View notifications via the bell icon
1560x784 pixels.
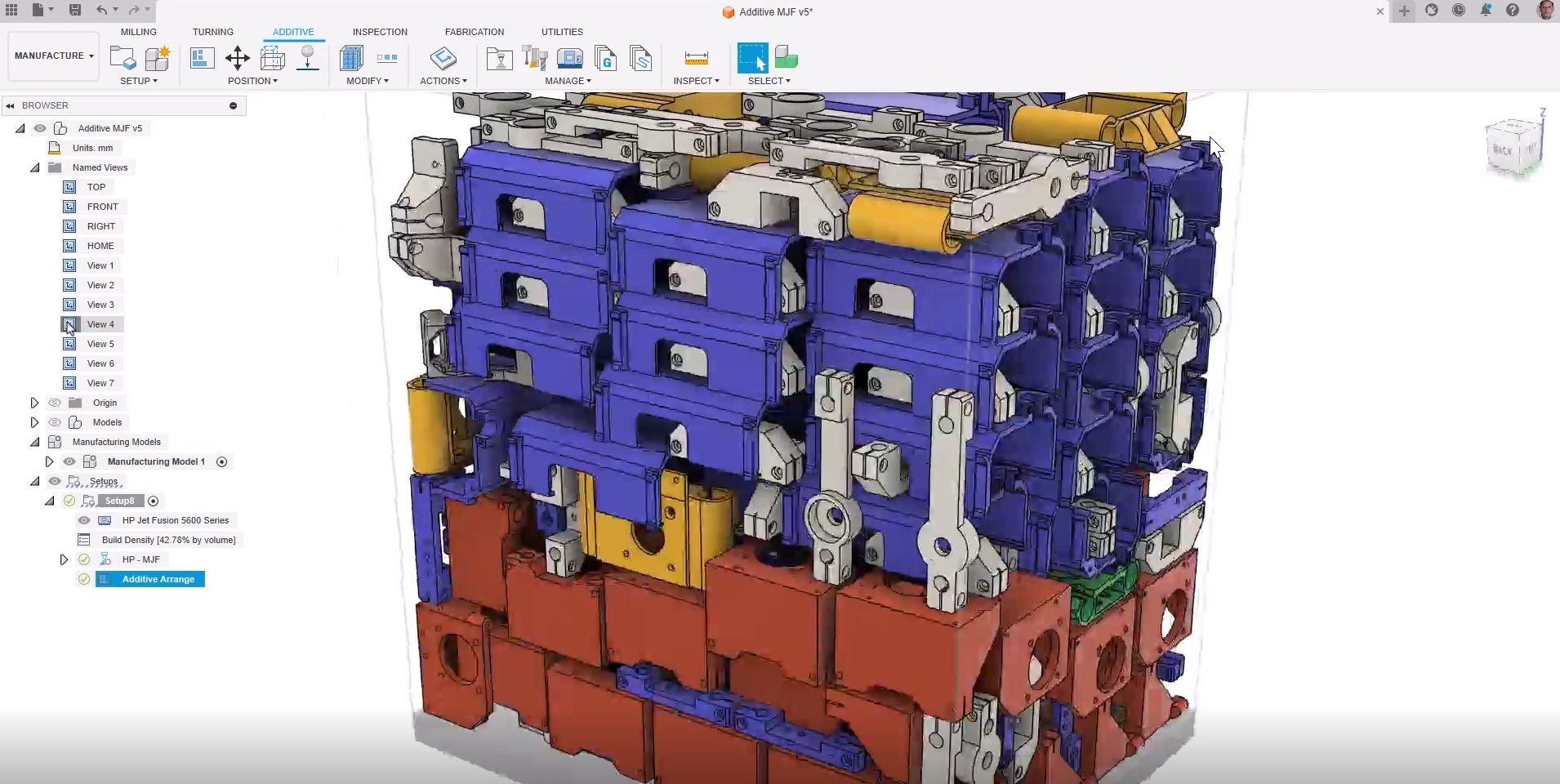[1486, 11]
